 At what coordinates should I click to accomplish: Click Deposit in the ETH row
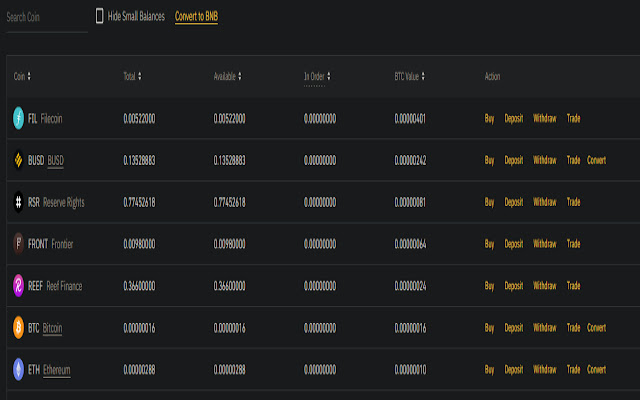click(x=513, y=369)
